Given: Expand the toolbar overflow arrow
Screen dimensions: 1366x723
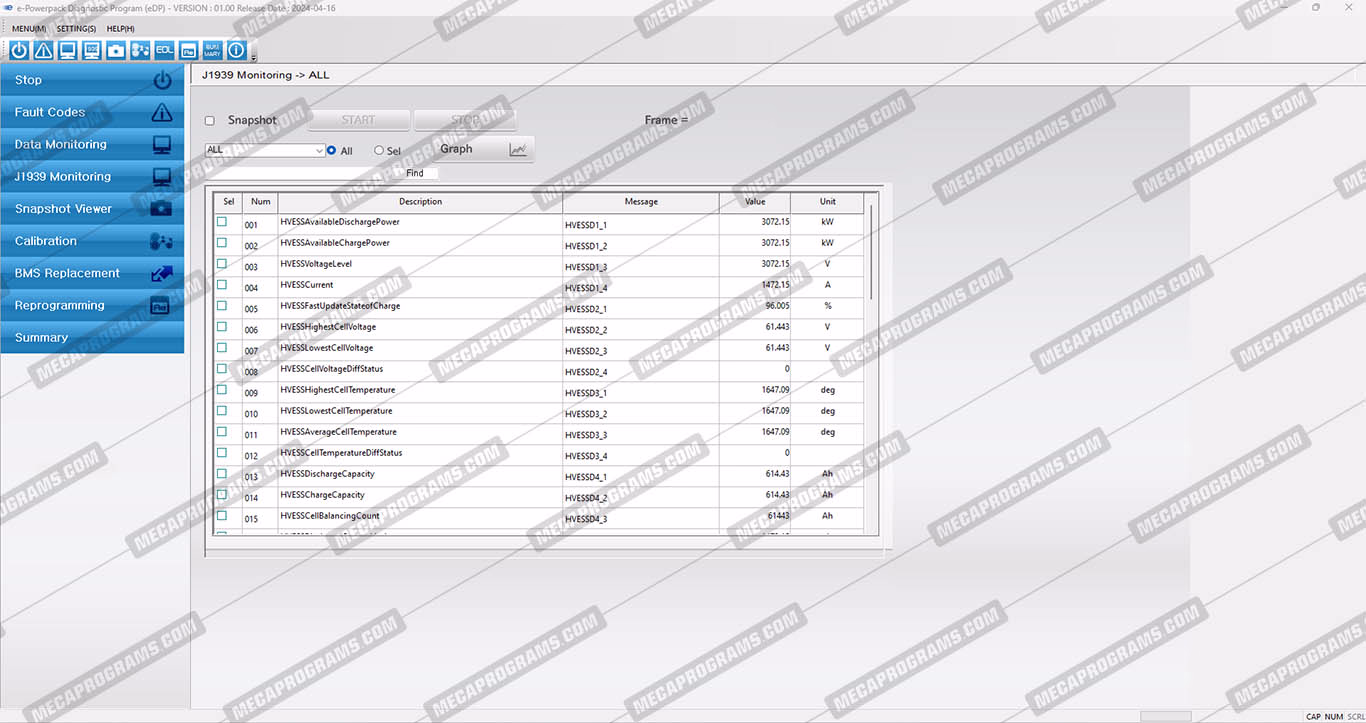Looking at the screenshot, I should coord(254,57).
